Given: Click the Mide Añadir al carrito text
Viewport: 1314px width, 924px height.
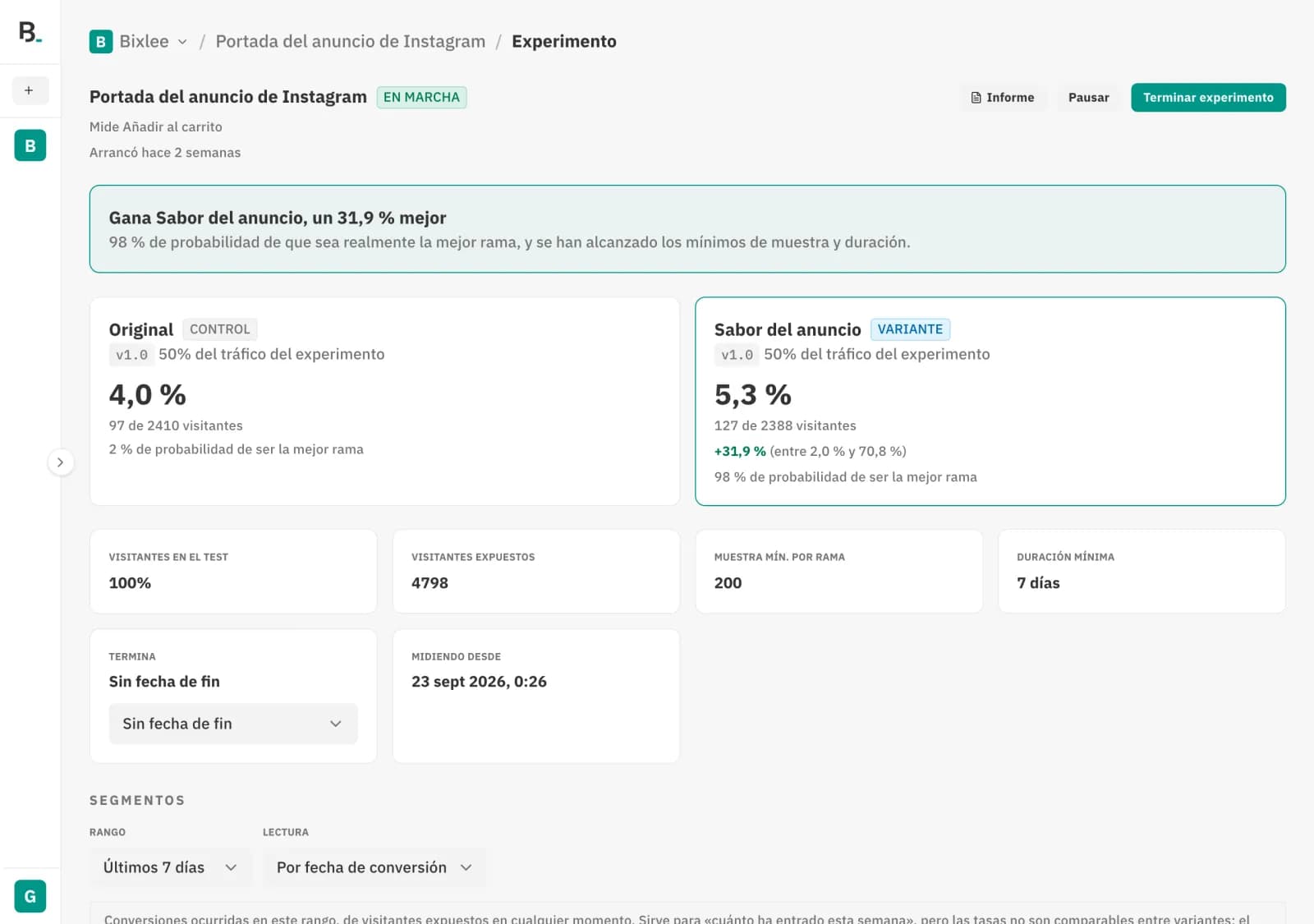Looking at the screenshot, I should (x=156, y=126).
